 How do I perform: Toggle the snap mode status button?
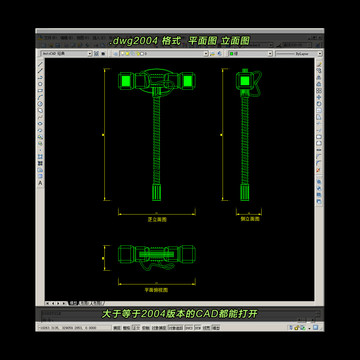[117, 328]
